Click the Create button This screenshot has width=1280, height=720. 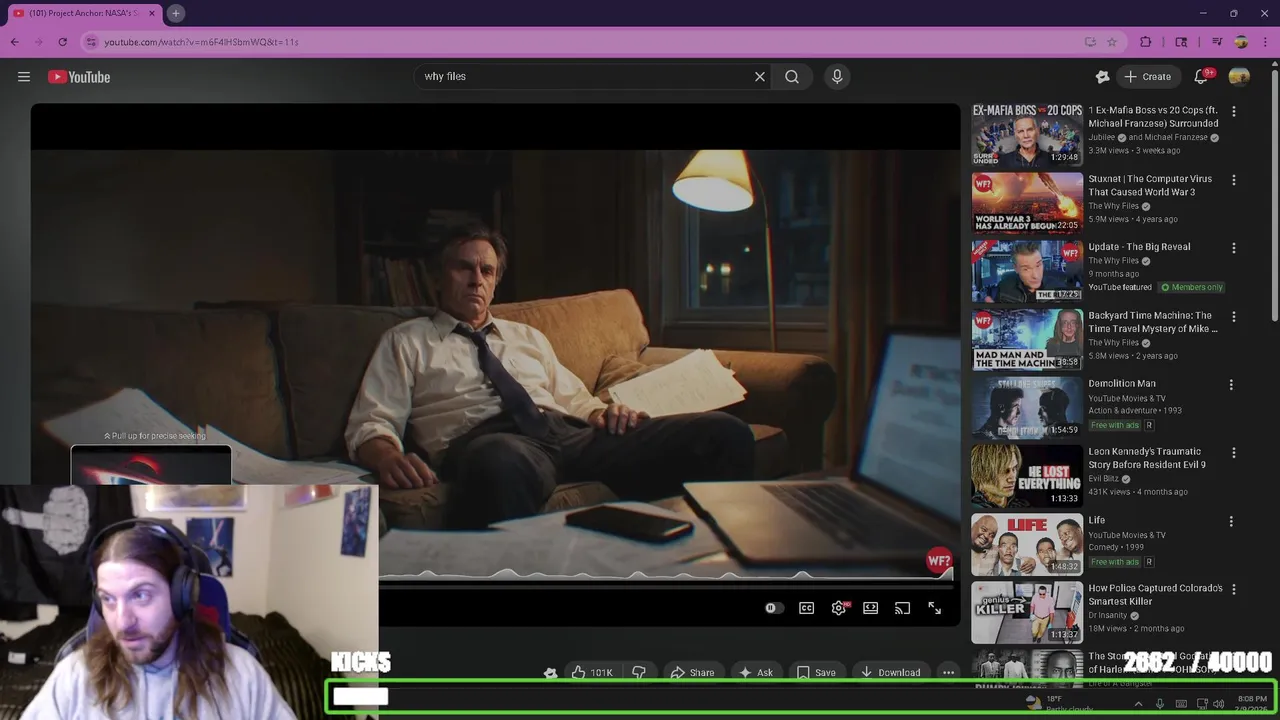click(1148, 76)
